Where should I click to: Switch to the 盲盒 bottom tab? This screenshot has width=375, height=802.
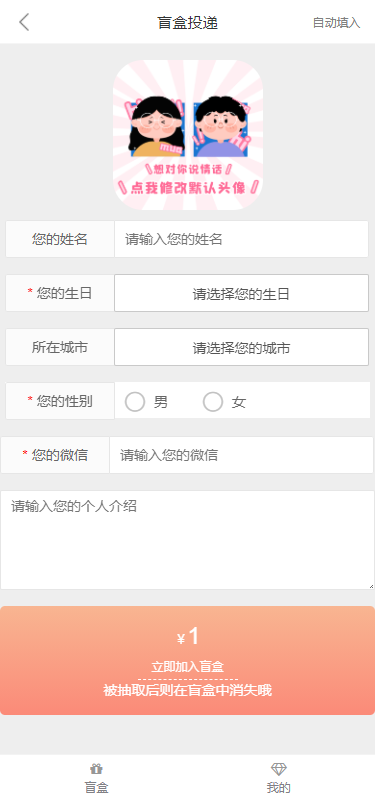(x=96, y=777)
